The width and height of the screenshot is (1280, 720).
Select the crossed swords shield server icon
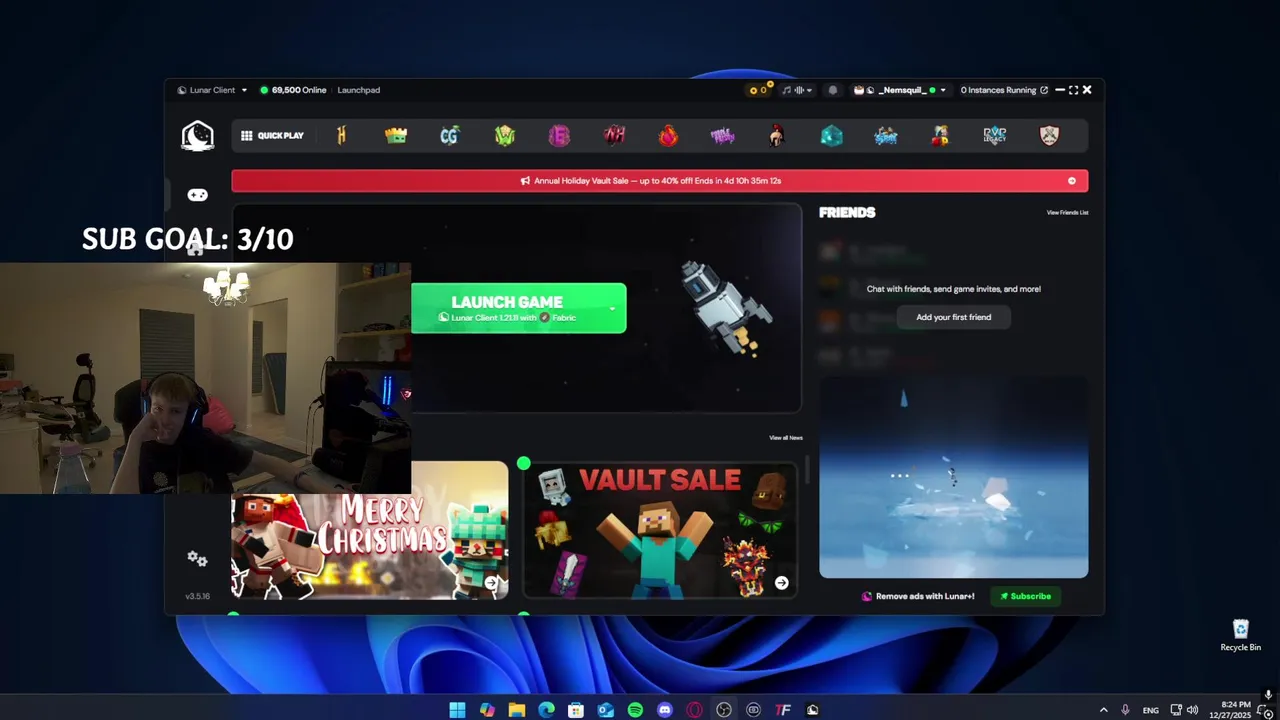click(x=1049, y=136)
